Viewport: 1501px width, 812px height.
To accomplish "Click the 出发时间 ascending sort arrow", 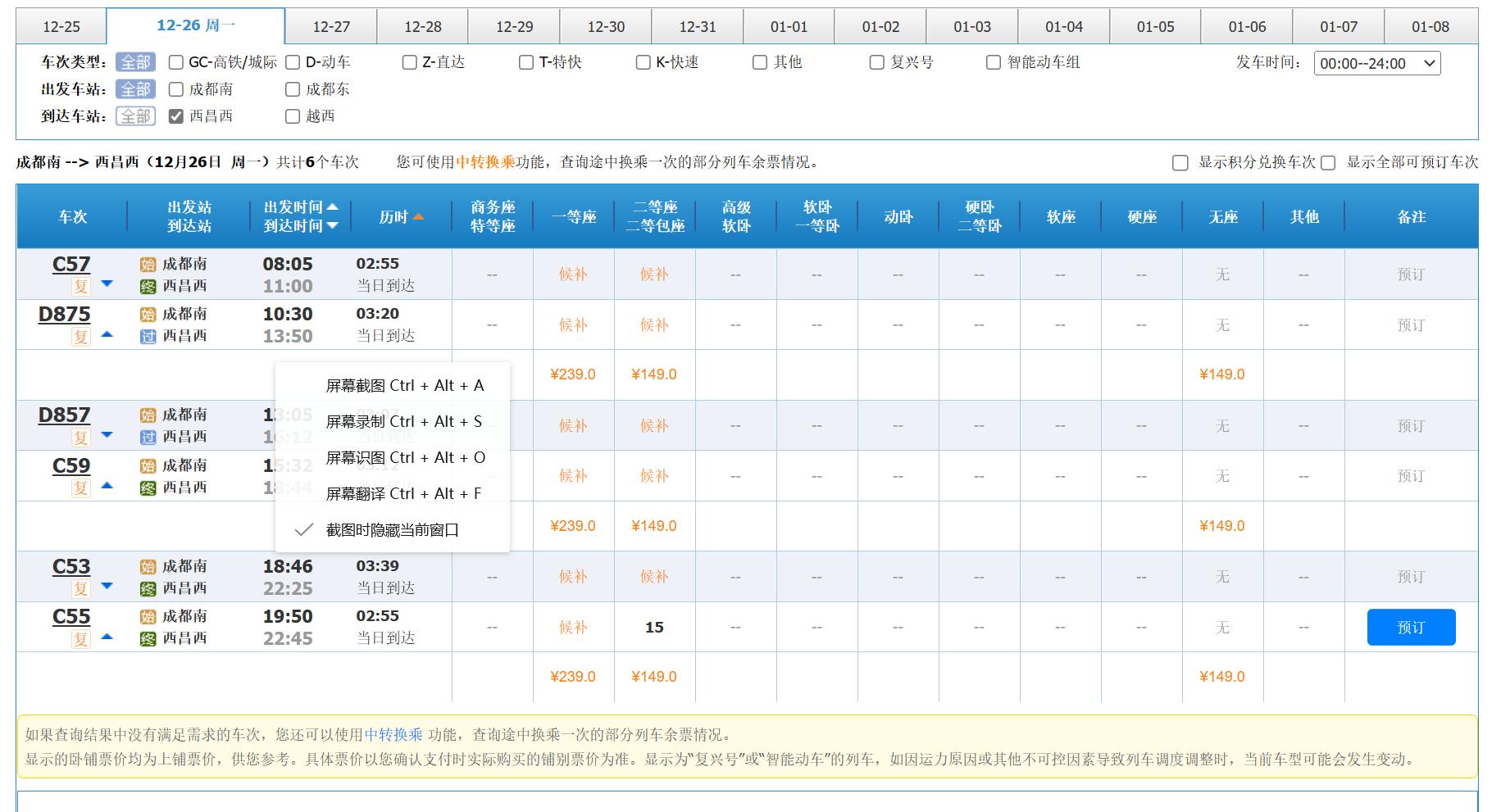I will point(331,206).
